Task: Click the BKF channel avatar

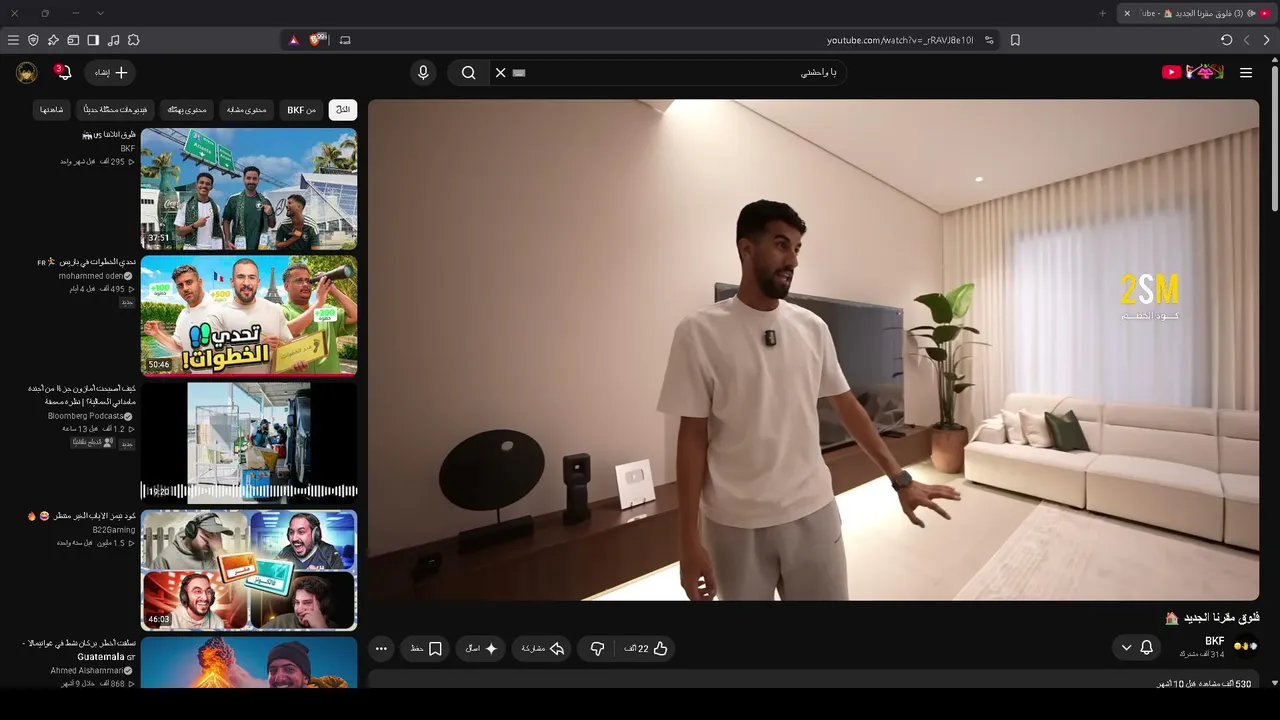Action: point(1246,647)
